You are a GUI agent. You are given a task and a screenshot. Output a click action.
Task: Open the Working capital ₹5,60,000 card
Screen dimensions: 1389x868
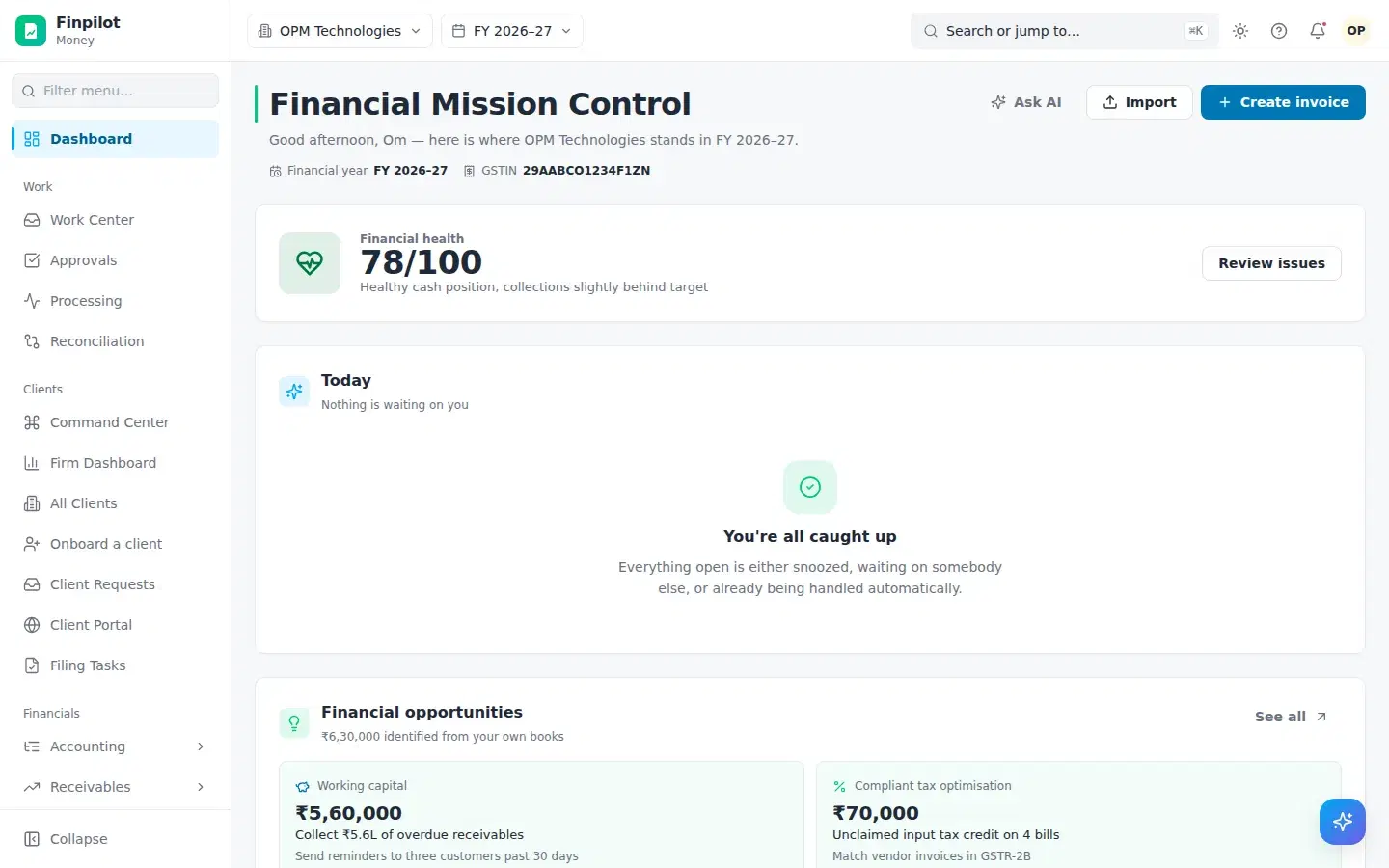(x=541, y=815)
